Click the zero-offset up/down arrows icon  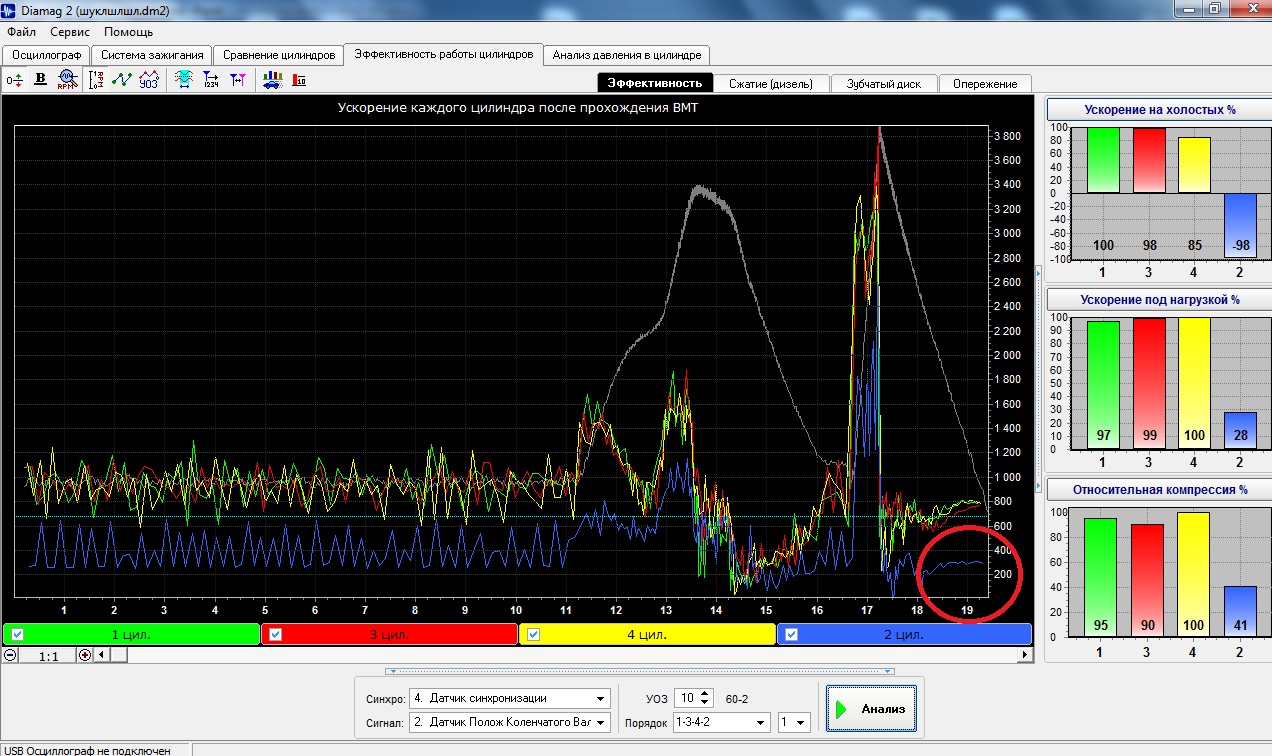[14, 80]
